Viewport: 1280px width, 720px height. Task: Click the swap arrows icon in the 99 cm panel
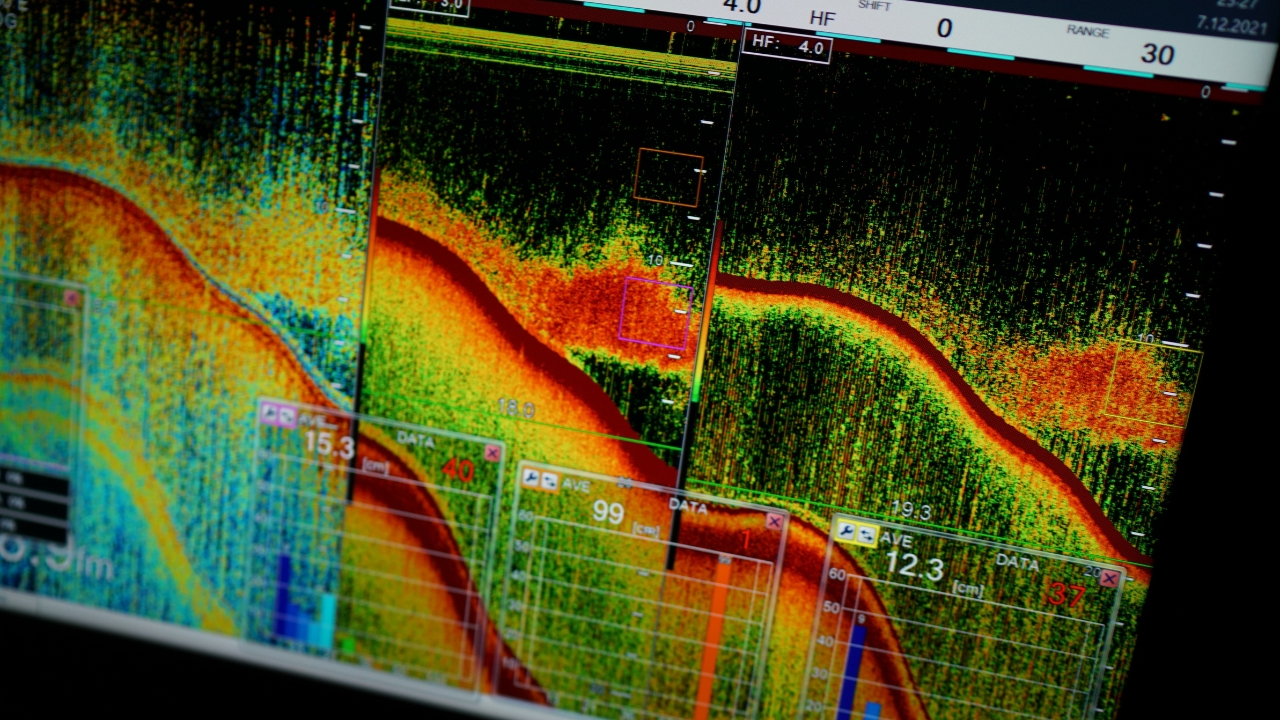[x=549, y=482]
